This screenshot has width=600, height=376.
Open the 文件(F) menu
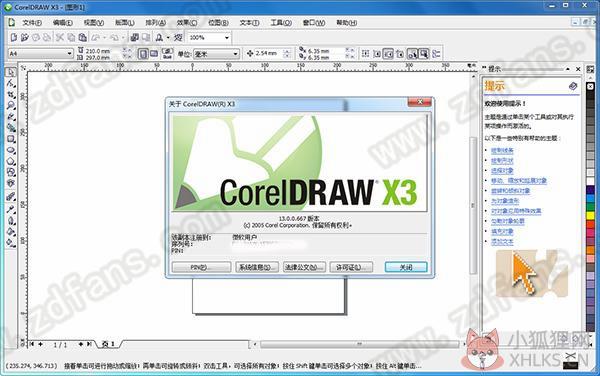coord(31,23)
